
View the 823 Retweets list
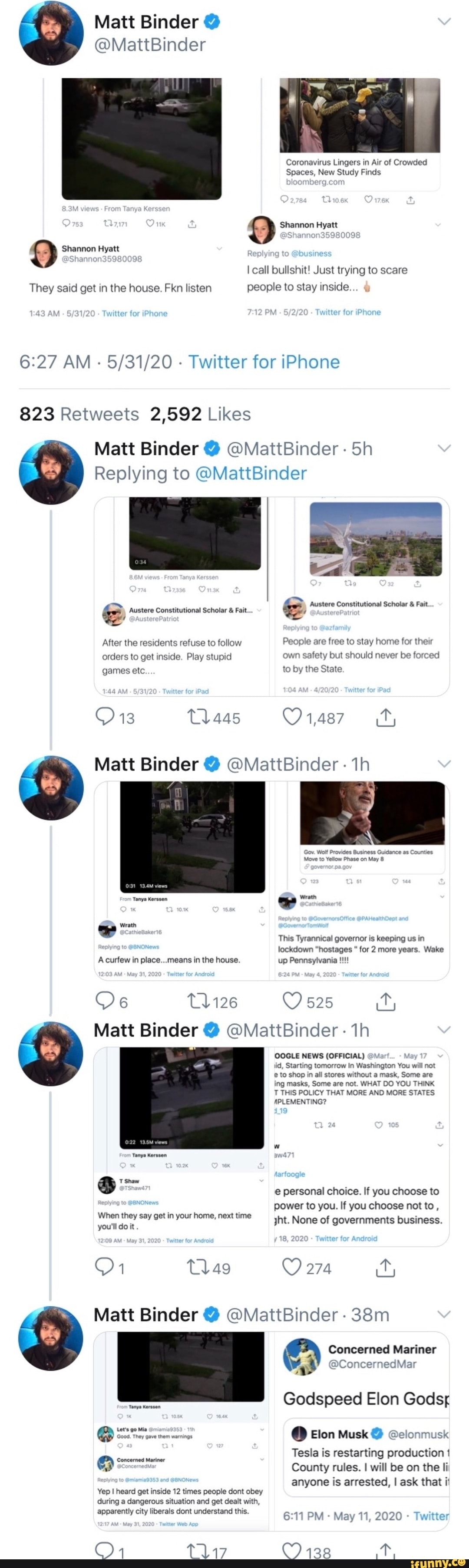click(x=79, y=414)
